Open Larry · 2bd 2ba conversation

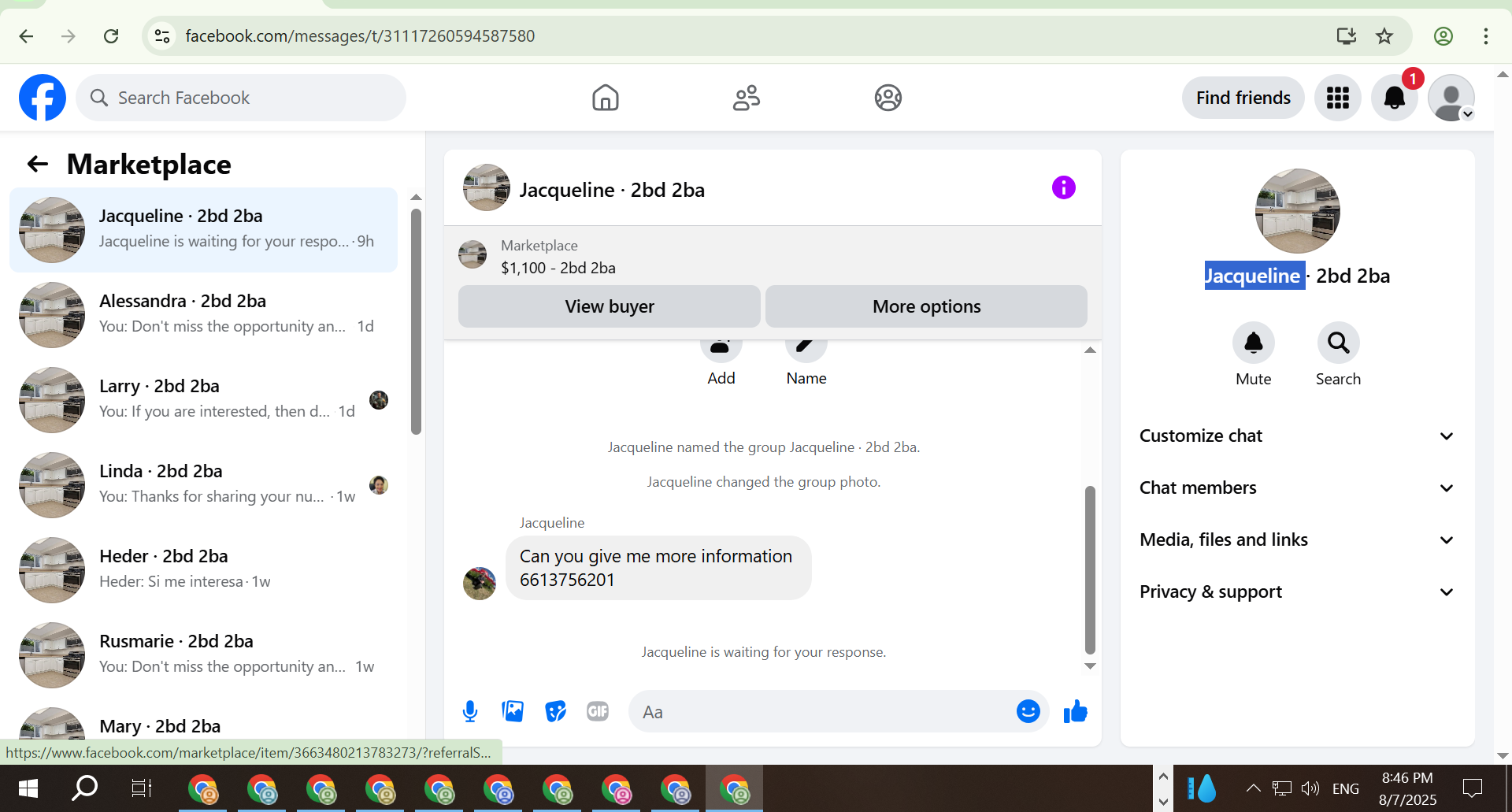pyautogui.click(x=203, y=400)
